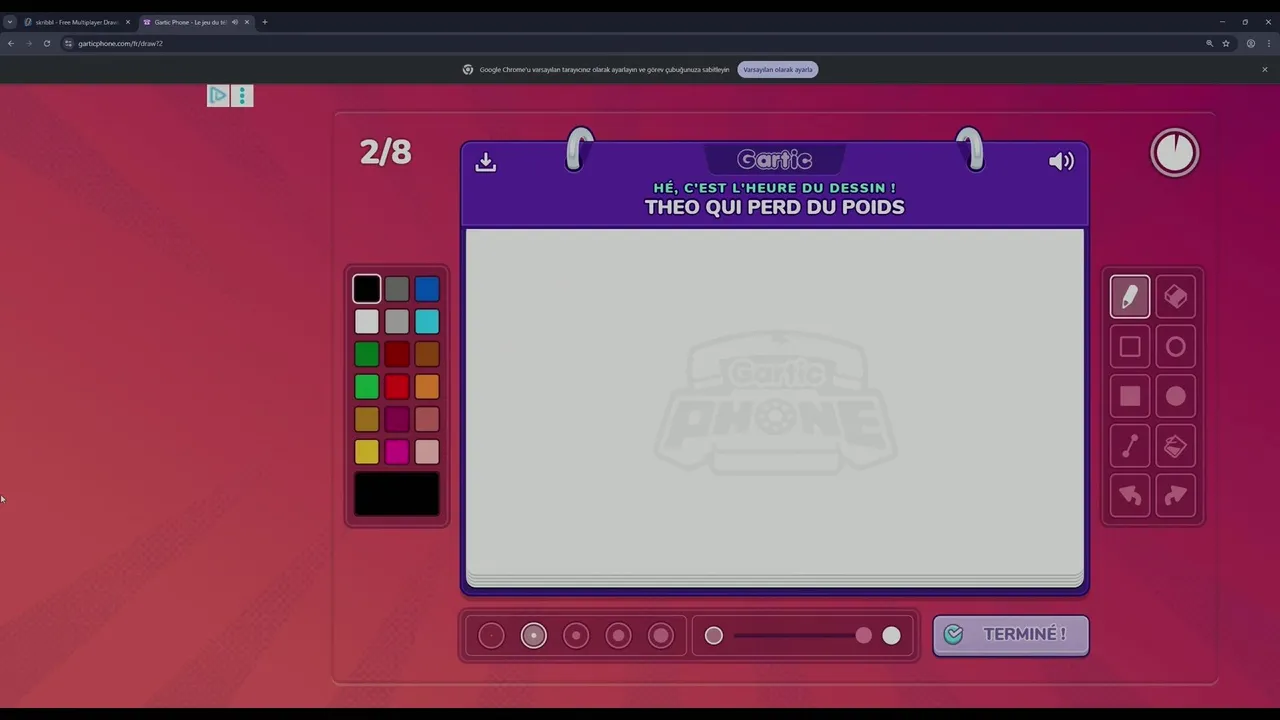This screenshot has width=1280, height=720.
Task: Pick the white color swatch
Action: click(367, 322)
